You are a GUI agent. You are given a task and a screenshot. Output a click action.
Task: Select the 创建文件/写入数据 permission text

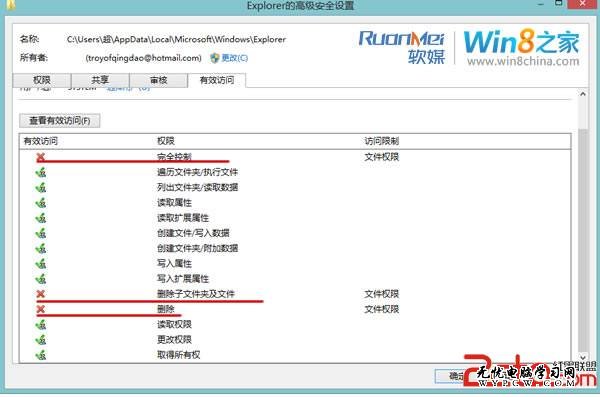(x=193, y=233)
